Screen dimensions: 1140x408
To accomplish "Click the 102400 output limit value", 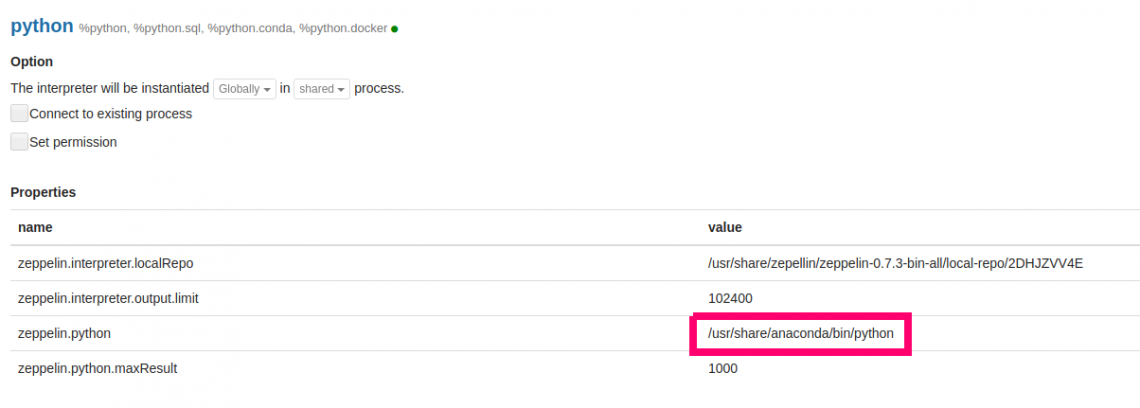I will [730, 298].
